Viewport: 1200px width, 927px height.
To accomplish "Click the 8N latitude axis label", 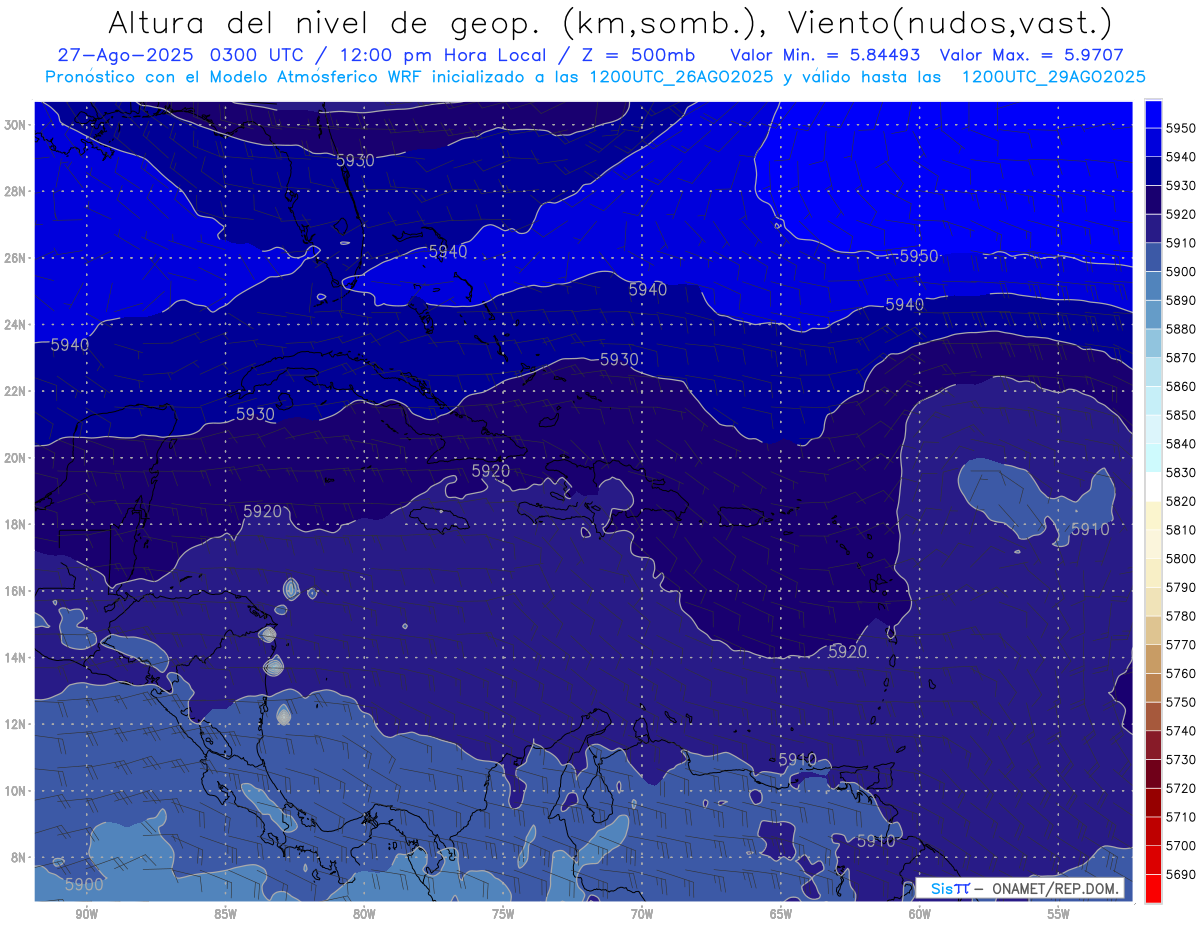I will coord(19,857).
